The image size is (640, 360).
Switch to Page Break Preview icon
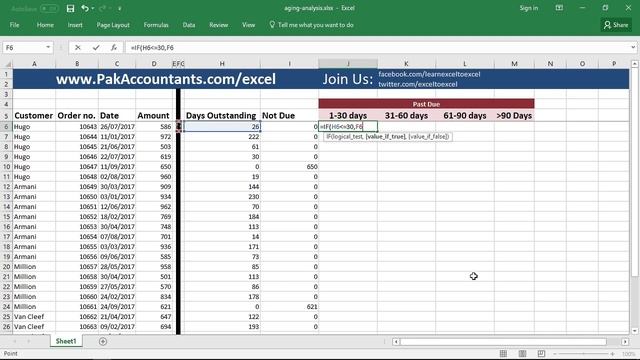coord(541,353)
